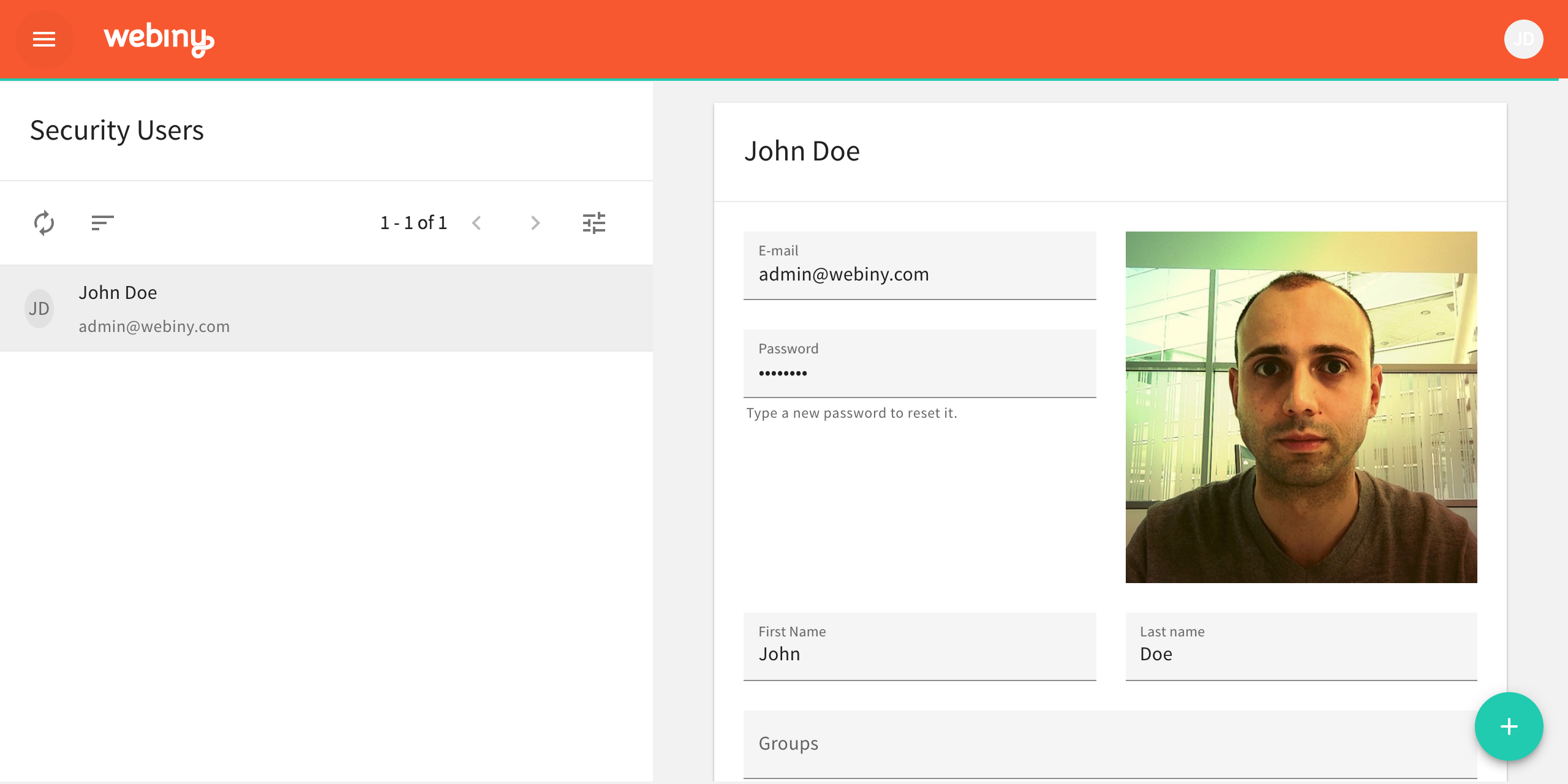Viewport: 1568px width, 784px height.
Task: Focus the Password input field
Action: [x=919, y=372]
